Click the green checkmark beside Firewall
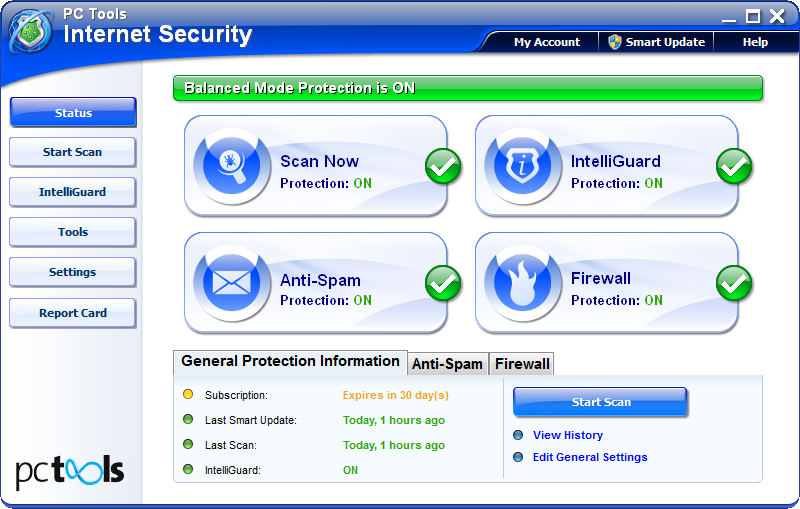The height and width of the screenshot is (509, 800). (x=734, y=284)
